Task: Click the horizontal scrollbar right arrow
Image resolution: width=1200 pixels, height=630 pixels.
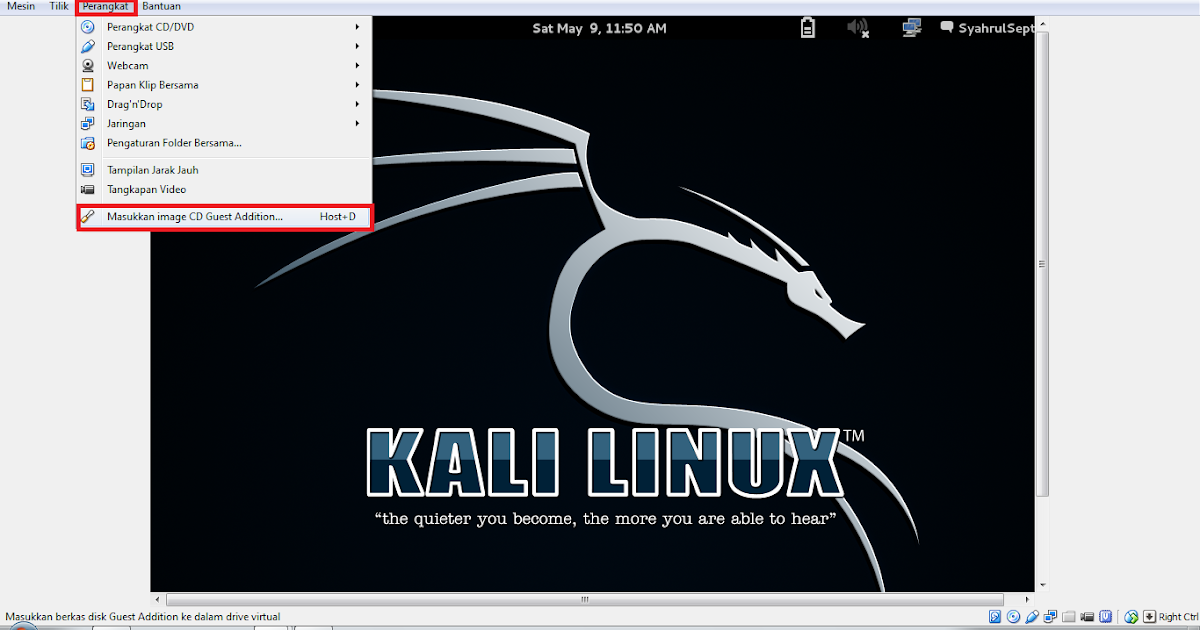Action: [1027, 600]
